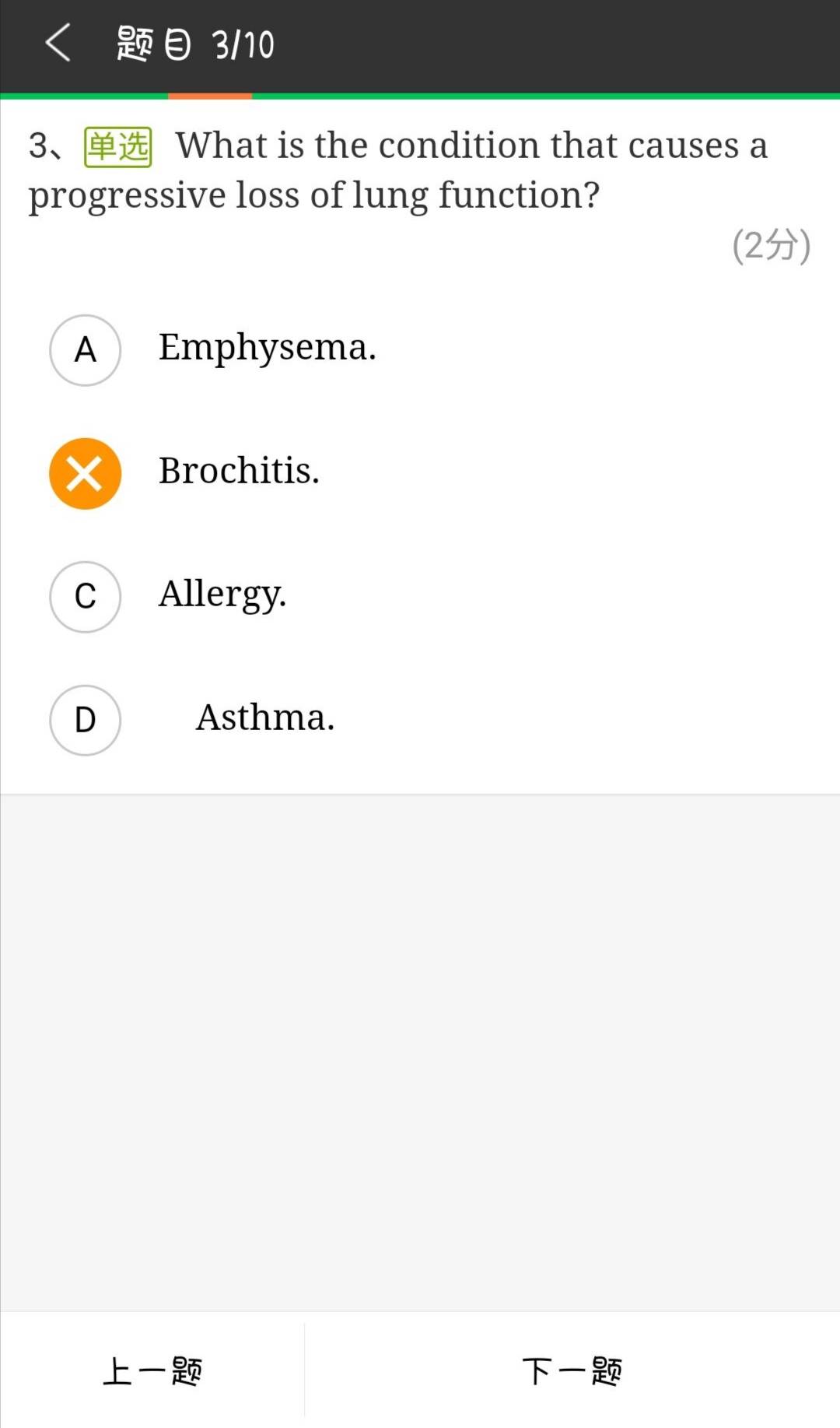
Task: Go to previous question 上一题
Action: pos(152,1371)
